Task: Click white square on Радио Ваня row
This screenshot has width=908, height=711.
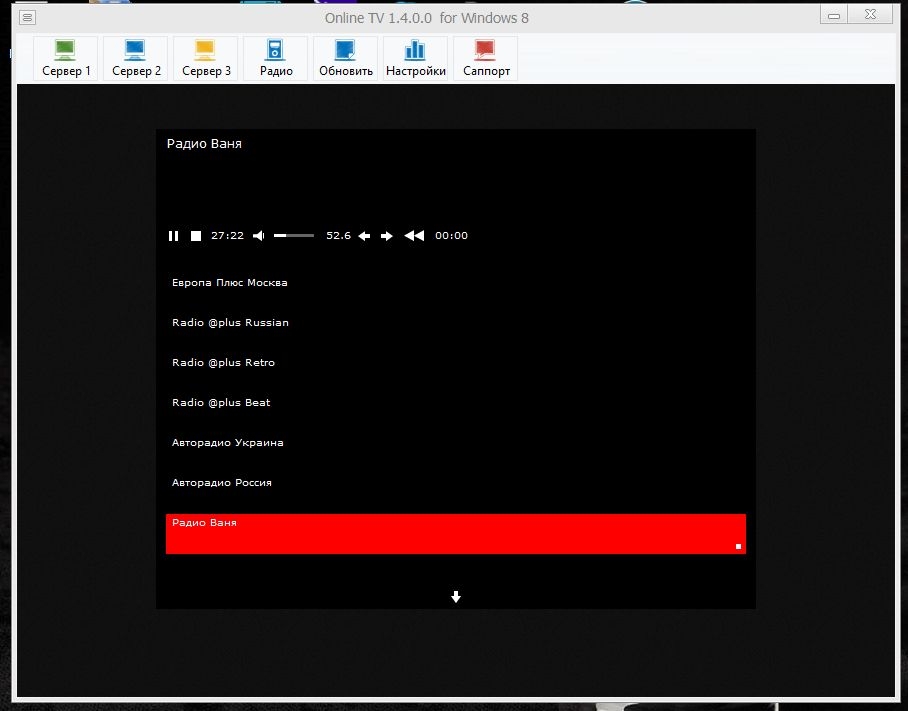Action: coord(738,546)
